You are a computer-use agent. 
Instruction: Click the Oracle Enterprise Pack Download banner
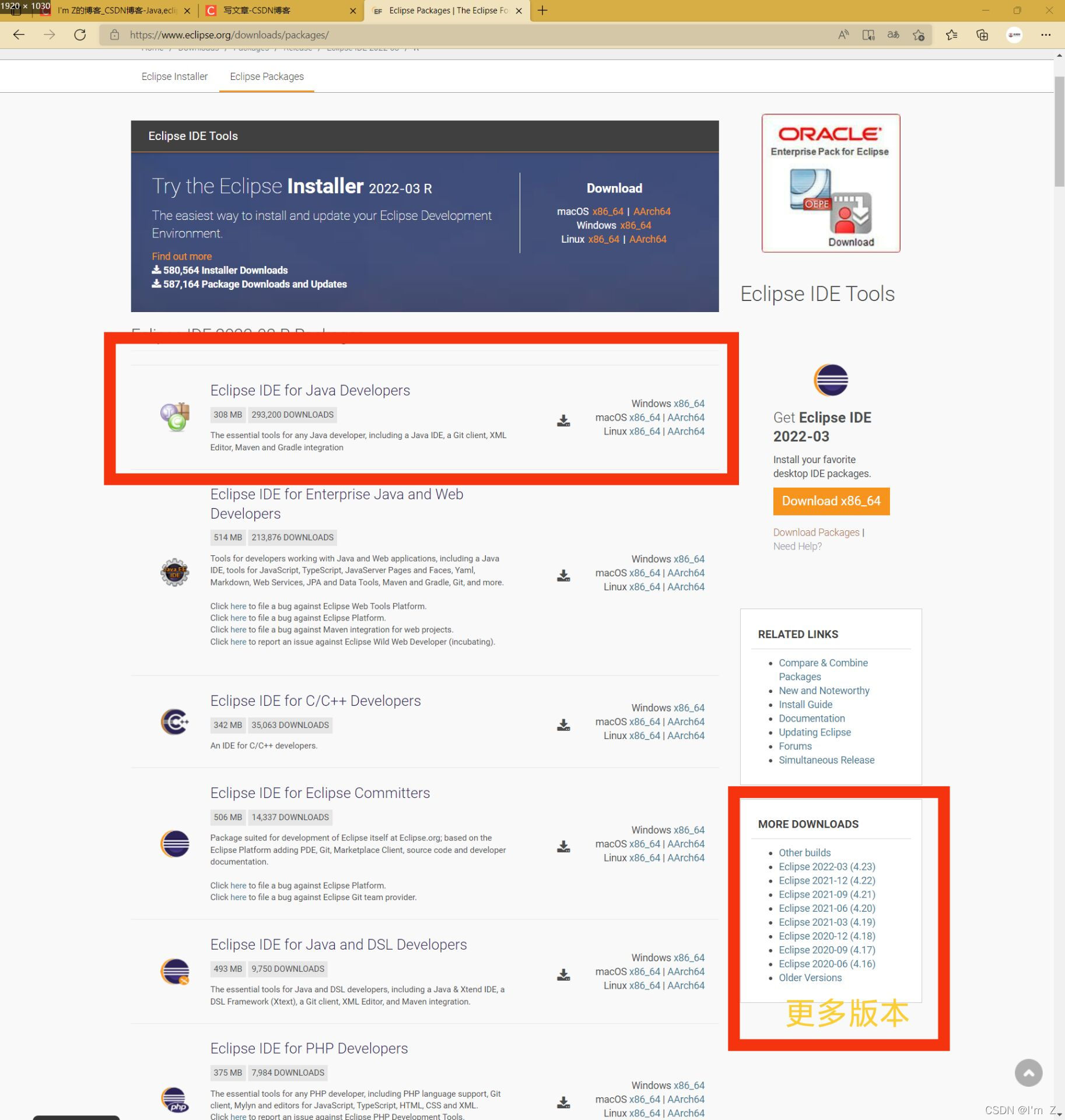[x=831, y=183]
